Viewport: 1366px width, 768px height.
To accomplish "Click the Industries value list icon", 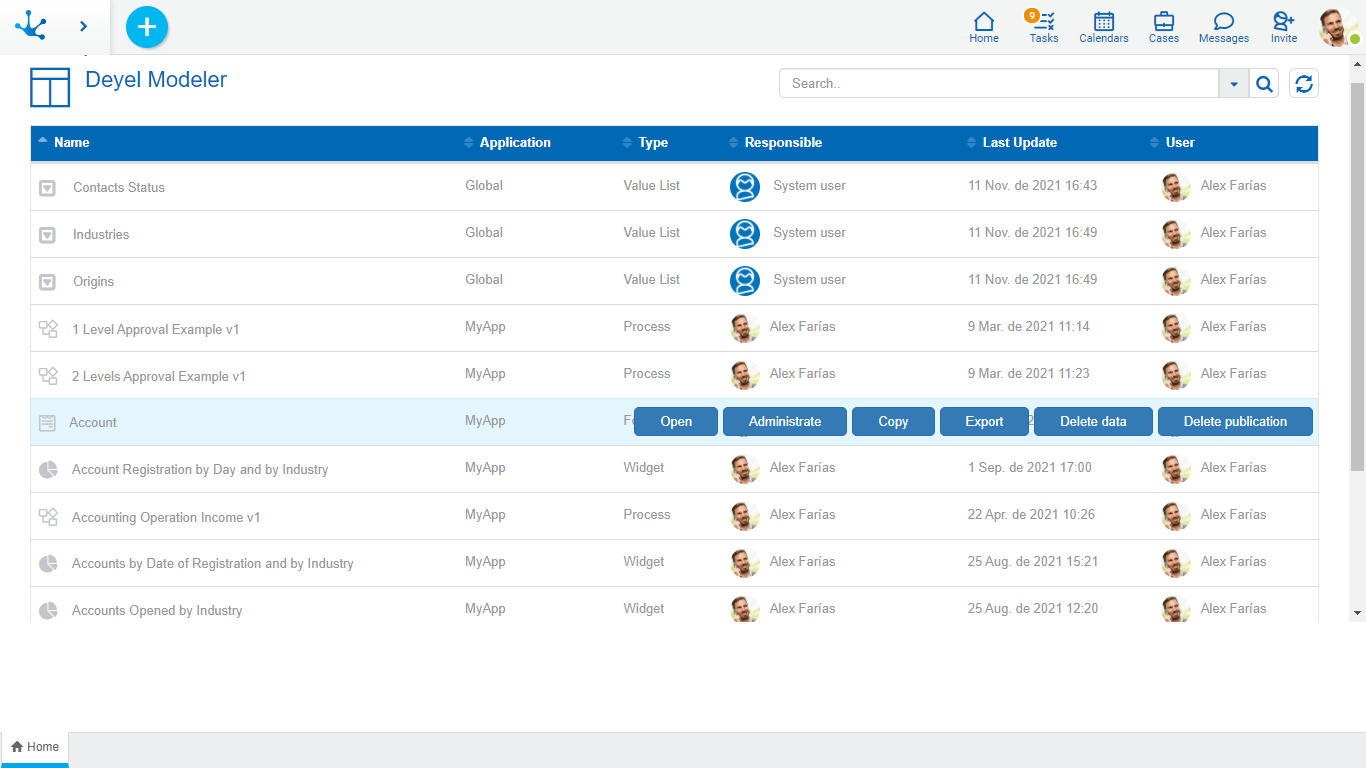I will pyautogui.click(x=47, y=235).
